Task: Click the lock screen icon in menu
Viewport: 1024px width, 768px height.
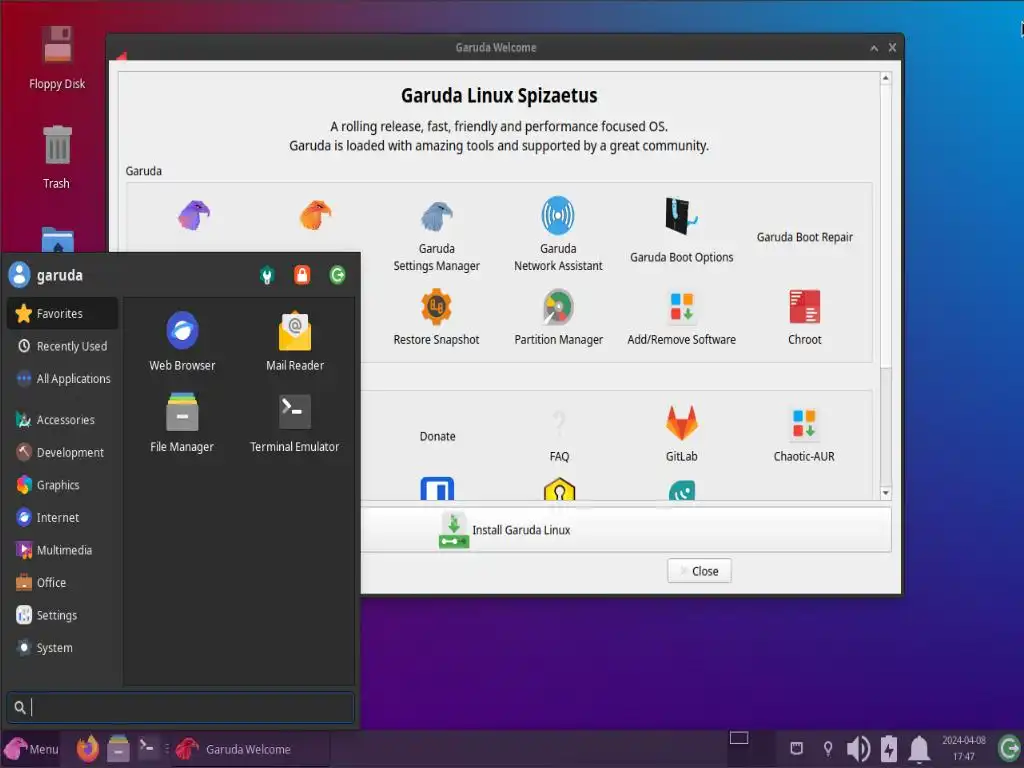Action: [x=302, y=275]
